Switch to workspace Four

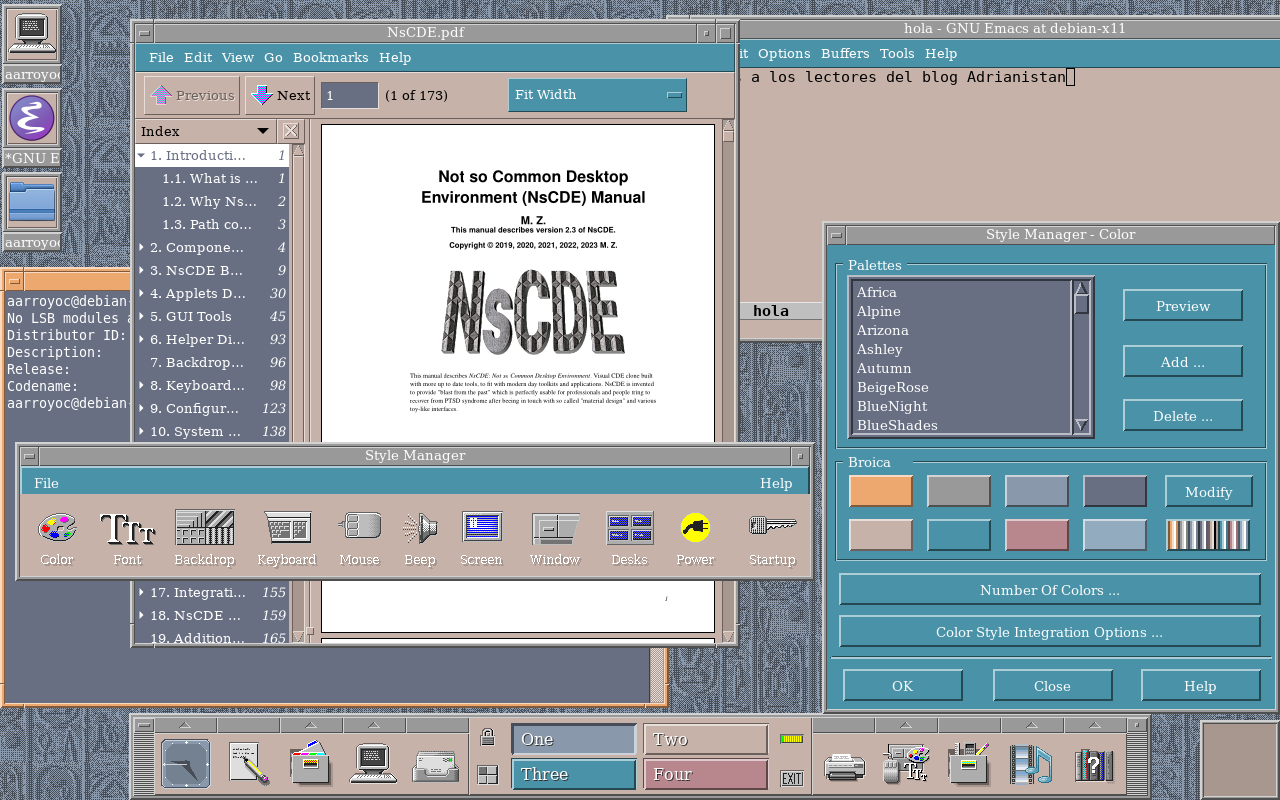705,774
